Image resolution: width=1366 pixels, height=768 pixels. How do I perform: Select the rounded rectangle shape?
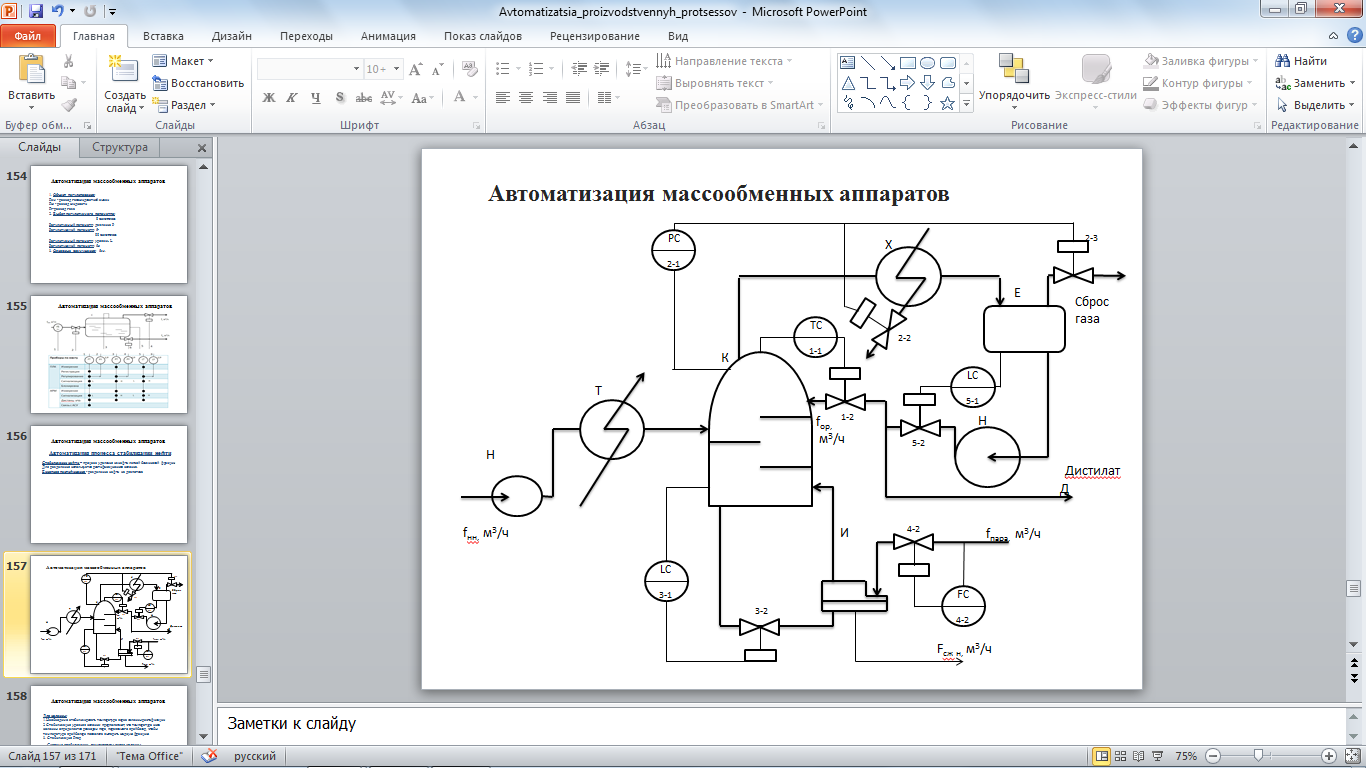click(946, 61)
